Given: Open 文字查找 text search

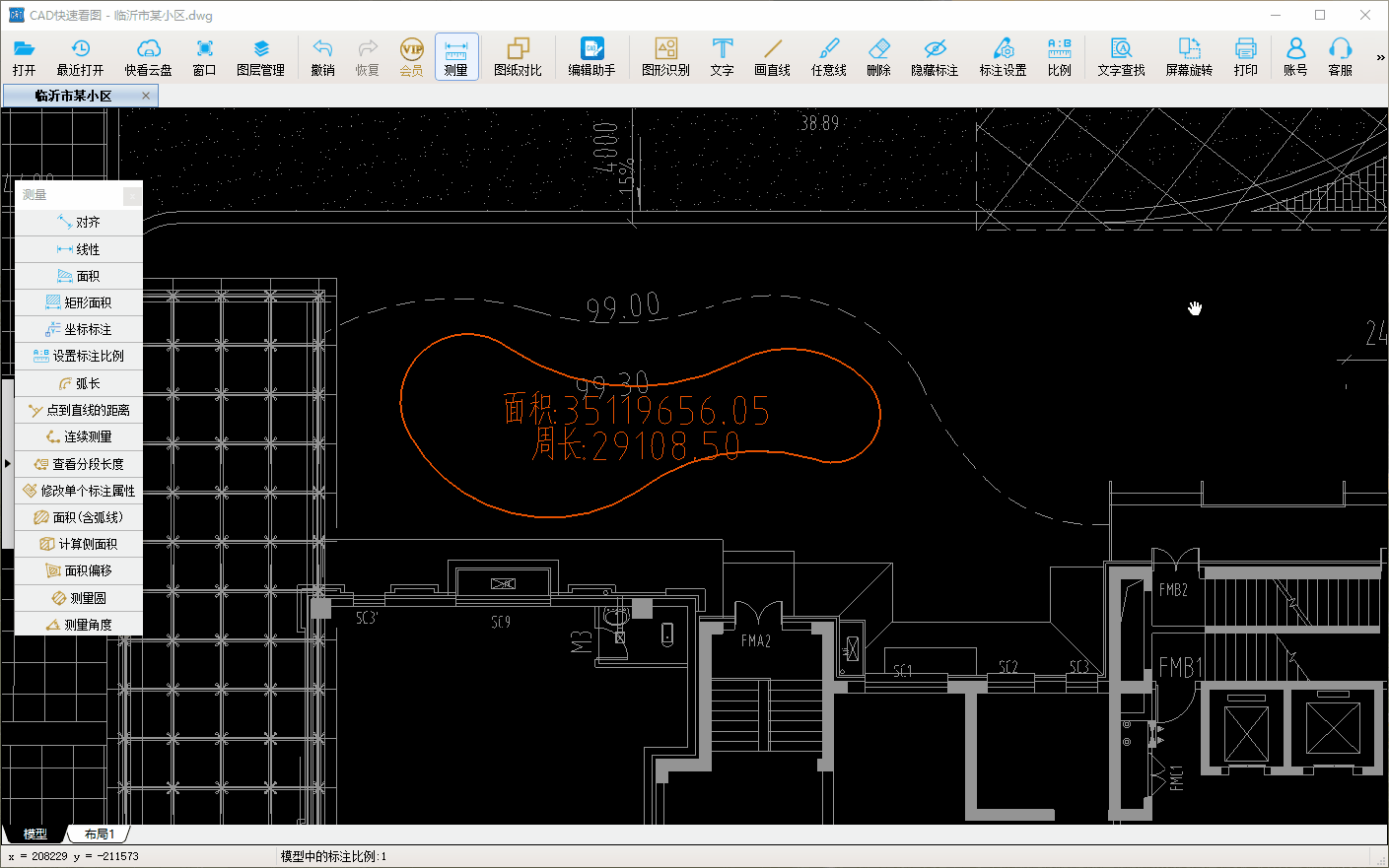Looking at the screenshot, I should 1121,57.
